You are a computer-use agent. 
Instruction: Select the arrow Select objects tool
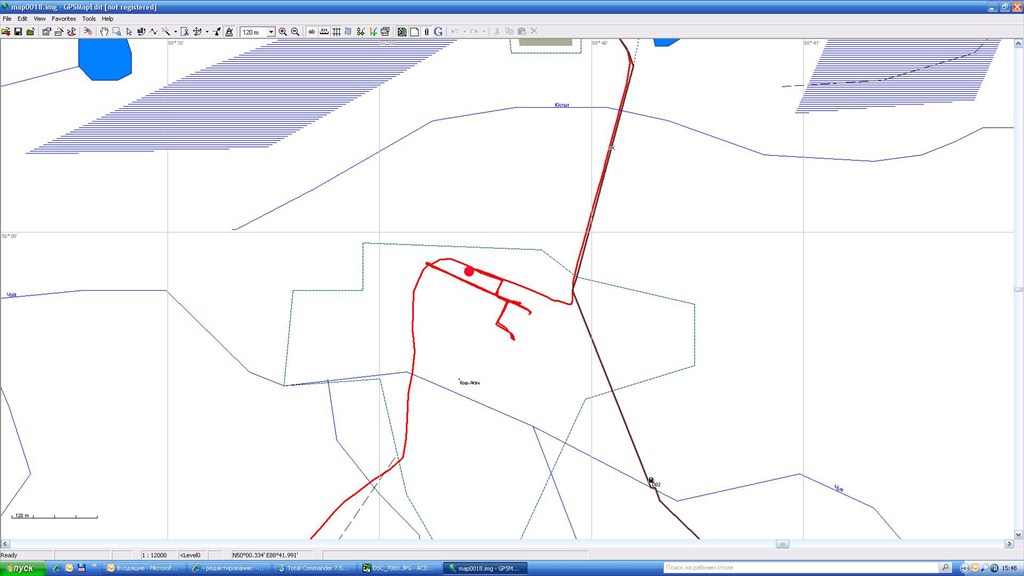129,31
